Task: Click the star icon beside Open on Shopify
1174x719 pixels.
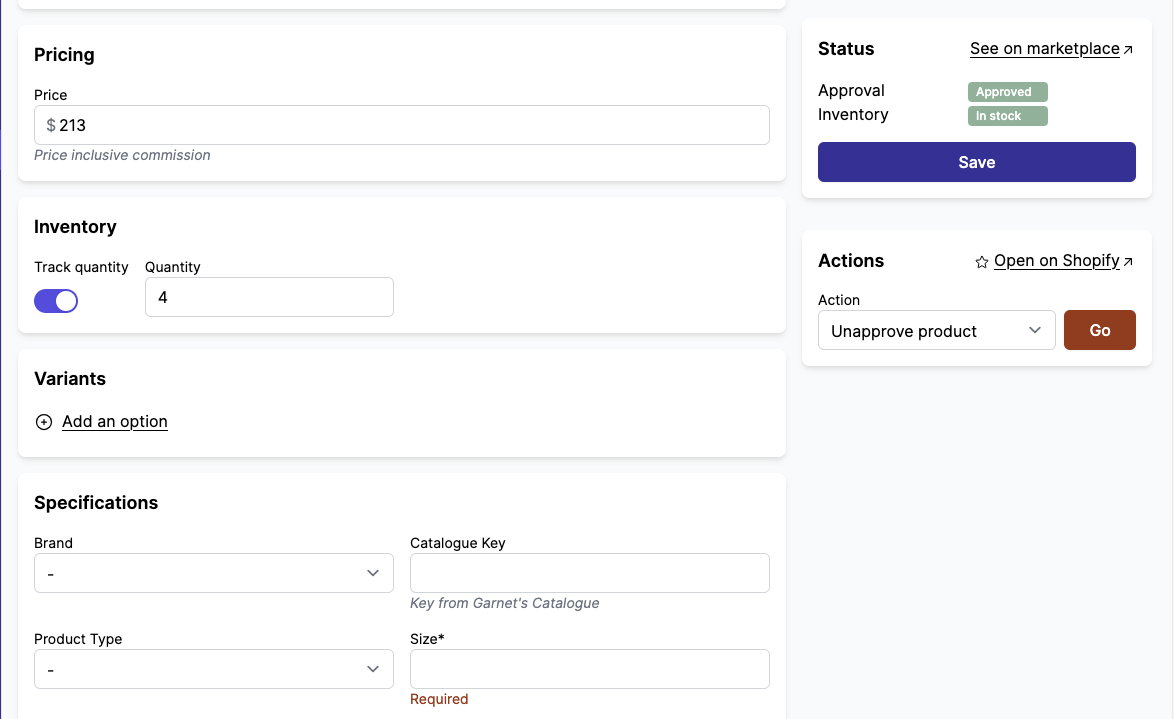Action: click(x=981, y=262)
